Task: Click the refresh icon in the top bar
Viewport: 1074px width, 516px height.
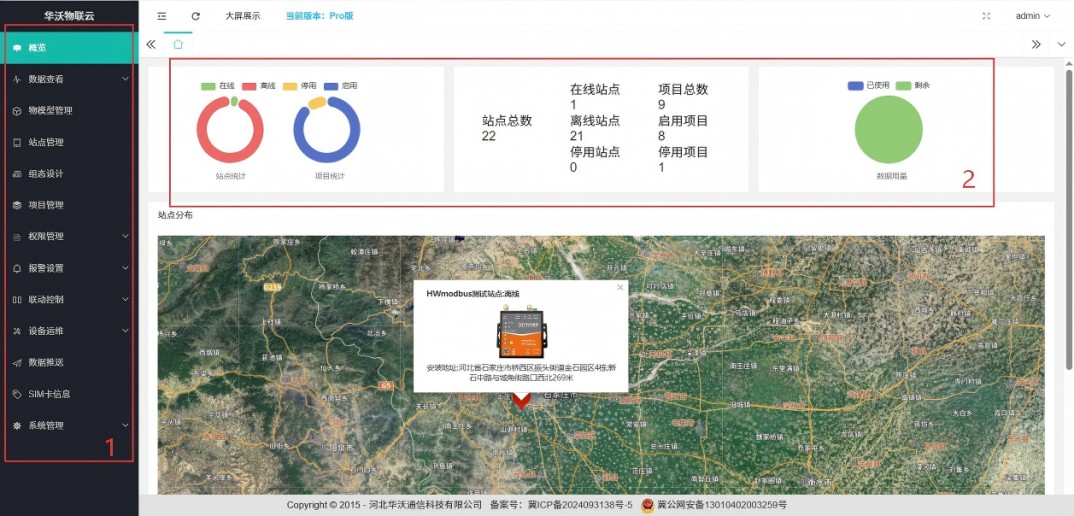Action: [196, 16]
